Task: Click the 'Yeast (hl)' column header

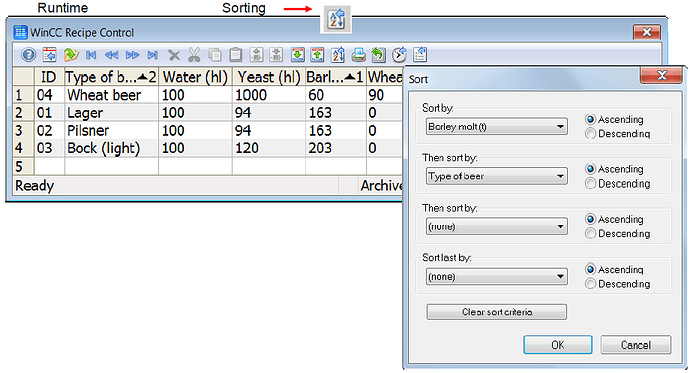Action: pyautogui.click(x=268, y=77)
